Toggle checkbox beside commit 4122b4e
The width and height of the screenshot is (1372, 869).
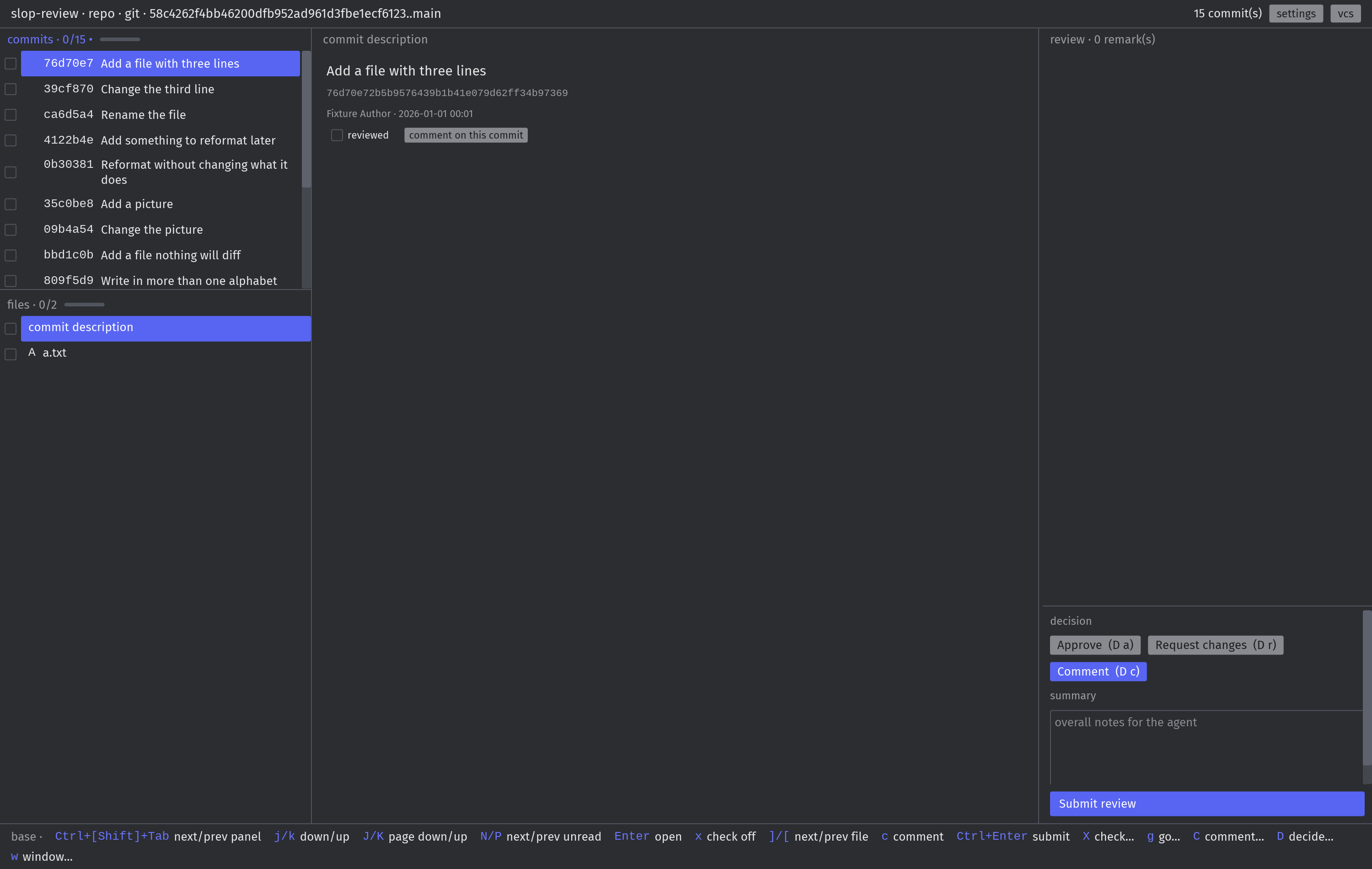[11, 141]
